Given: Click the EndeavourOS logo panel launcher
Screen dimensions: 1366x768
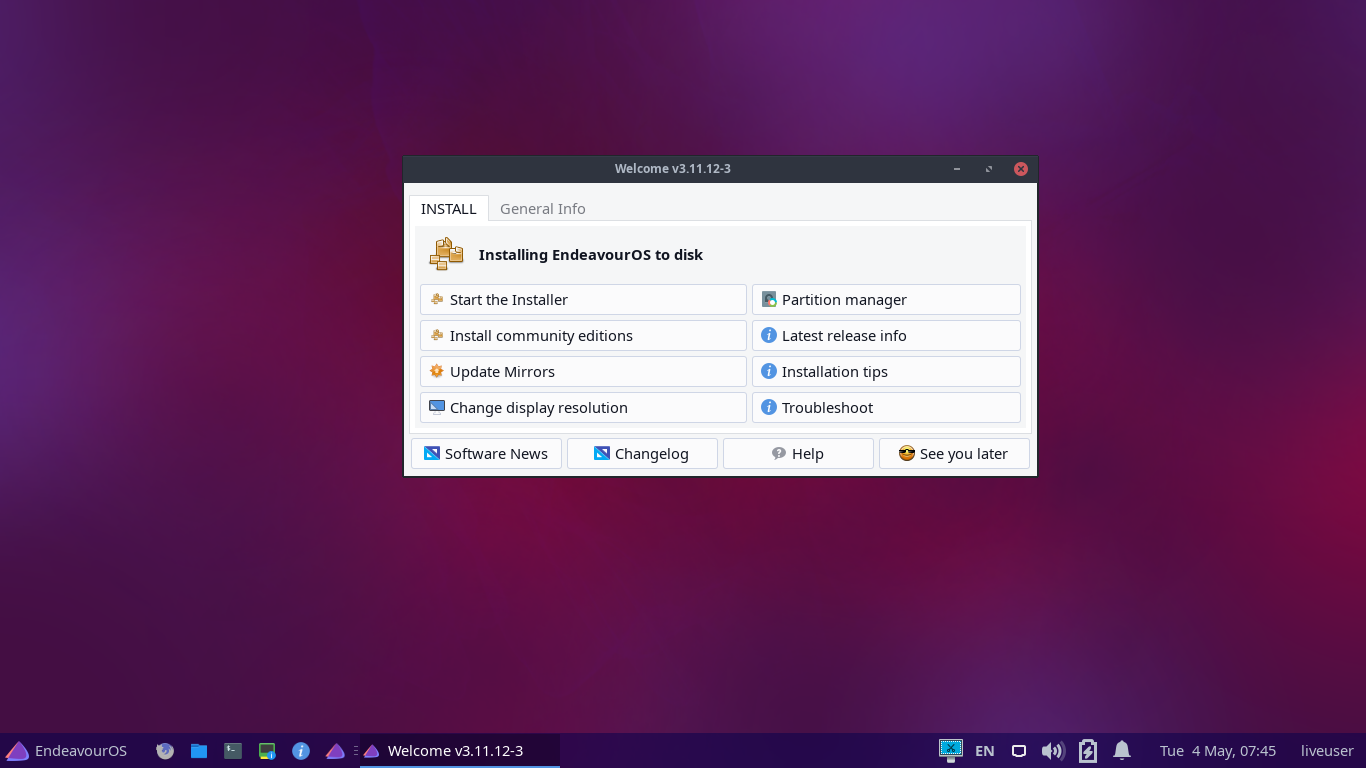Looking at the screenshot, I should pyautogui.click(x=335, y=750).
